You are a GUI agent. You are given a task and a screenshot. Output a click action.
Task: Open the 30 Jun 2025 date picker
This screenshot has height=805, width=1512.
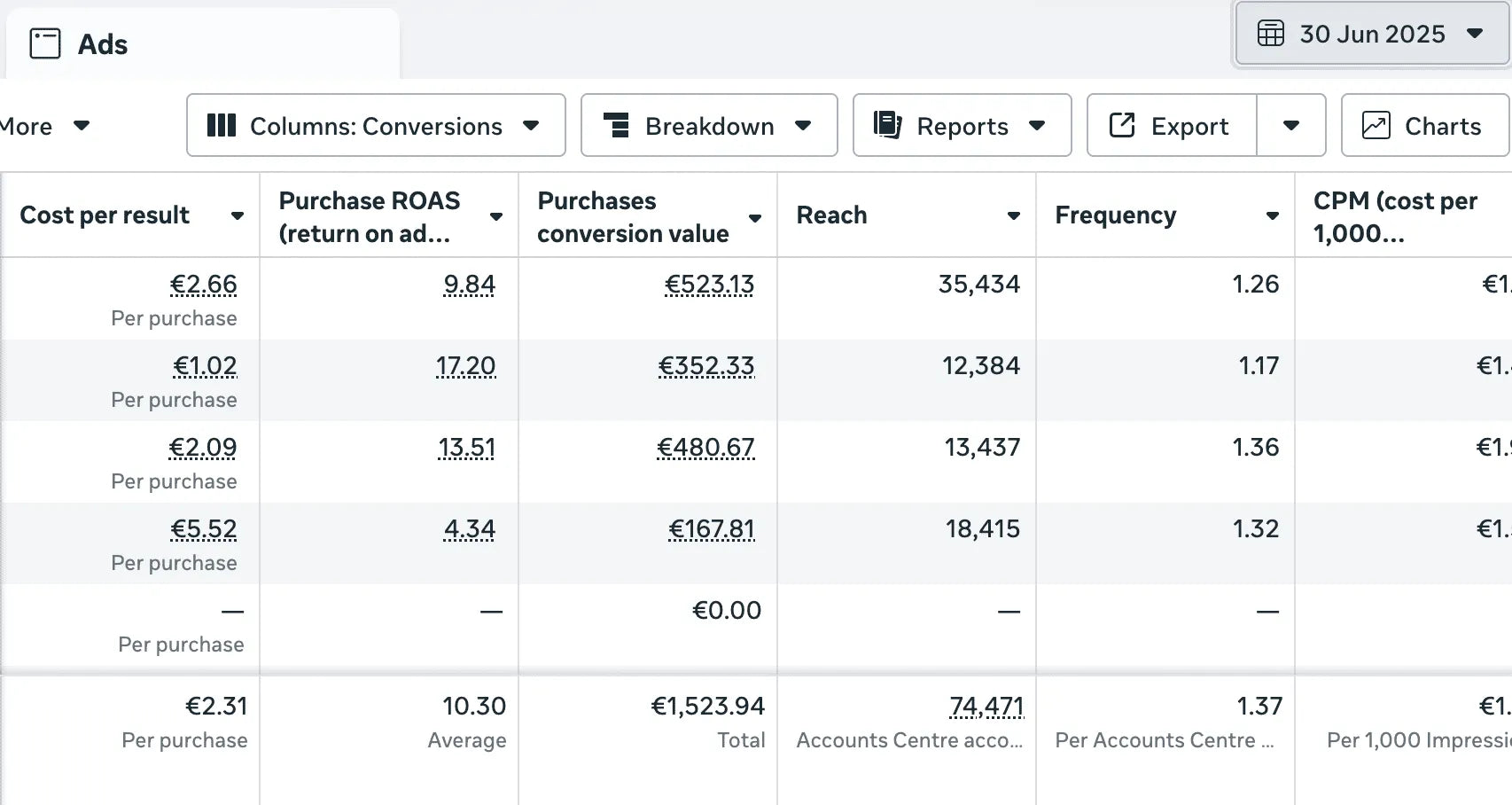[x=1371, y=34]
